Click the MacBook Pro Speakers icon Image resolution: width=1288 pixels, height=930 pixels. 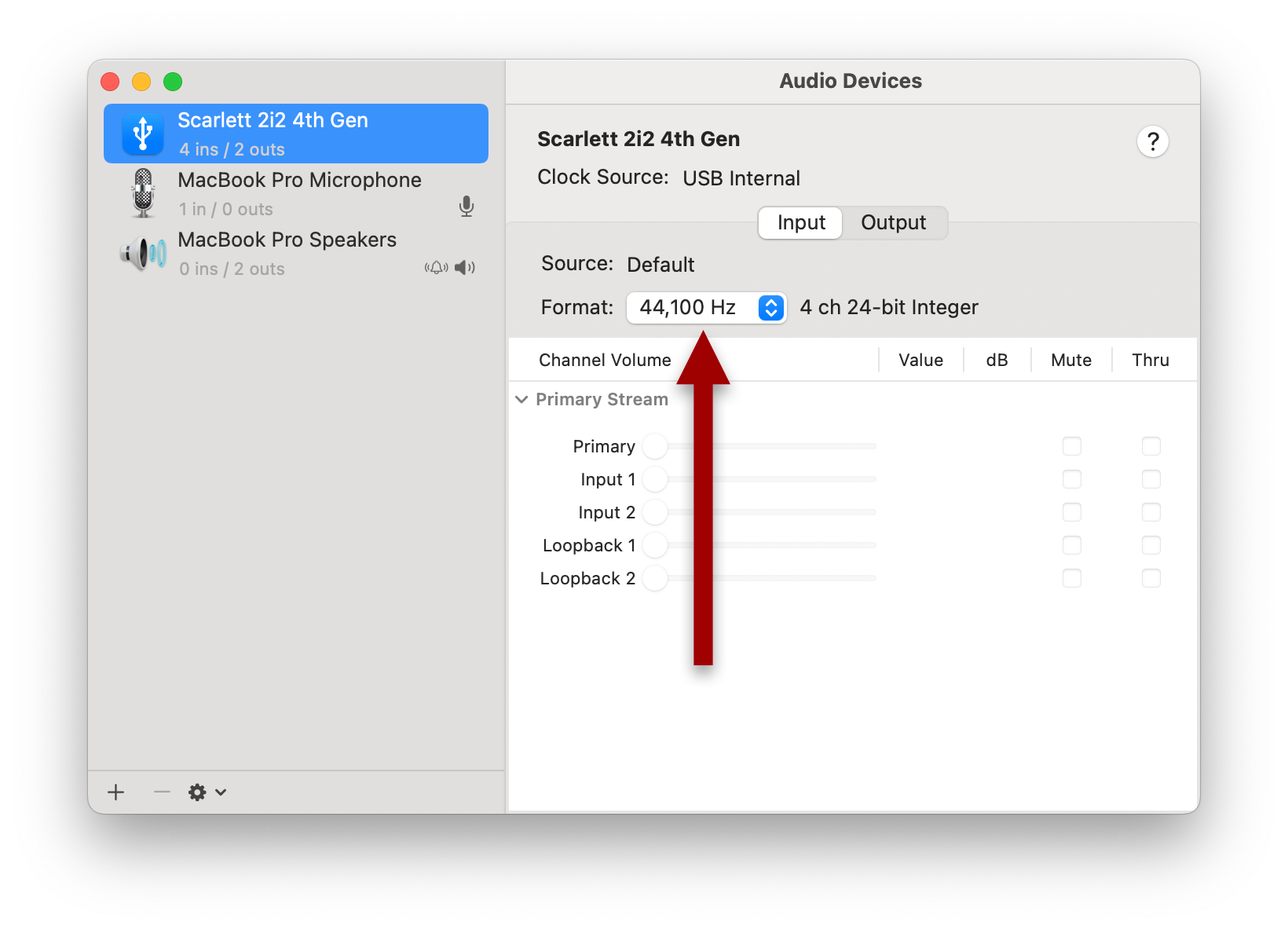143,253
